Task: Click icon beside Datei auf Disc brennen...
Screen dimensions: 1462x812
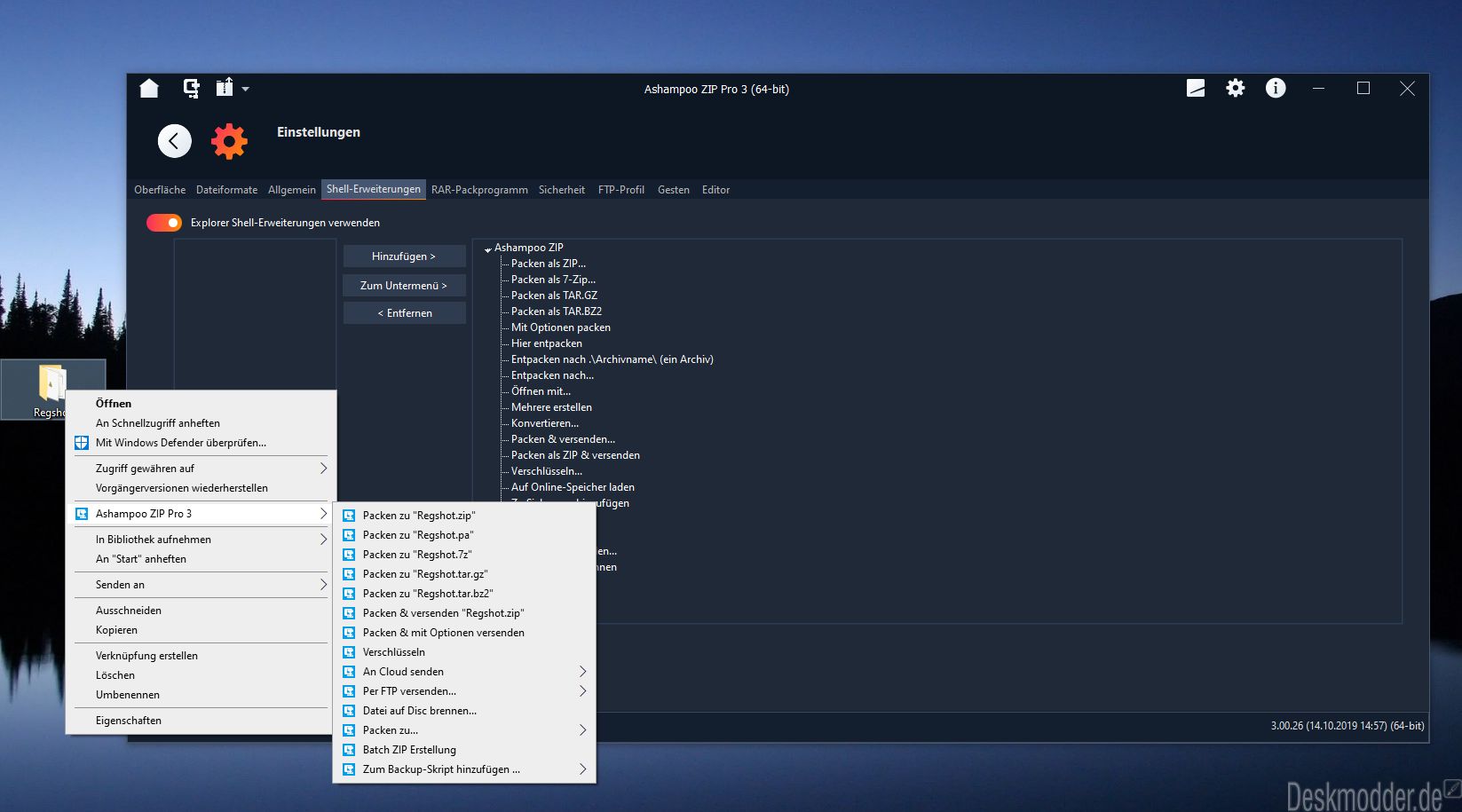Action: (x=349, y=711)
